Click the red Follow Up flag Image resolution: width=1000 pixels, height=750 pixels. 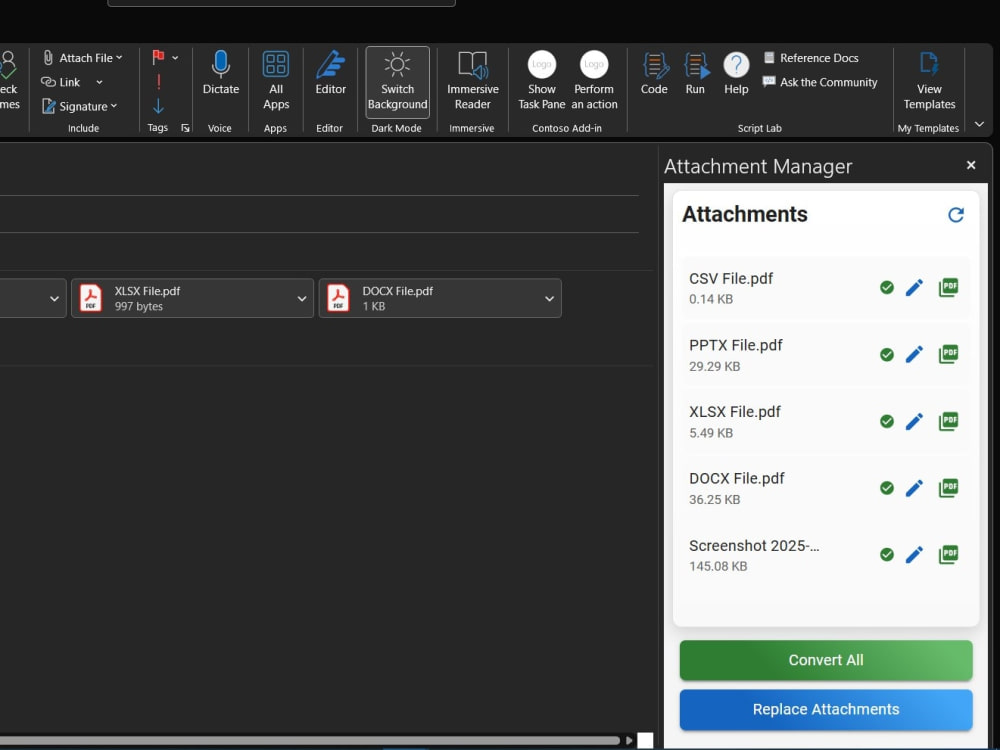[158, 57]
